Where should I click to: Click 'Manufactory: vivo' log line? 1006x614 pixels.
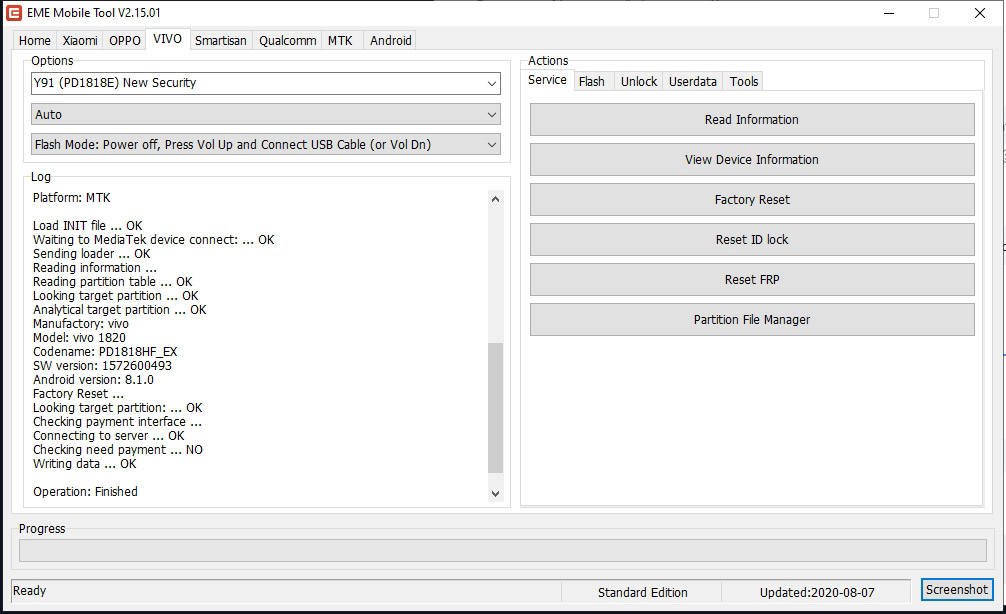coord(81,324)
